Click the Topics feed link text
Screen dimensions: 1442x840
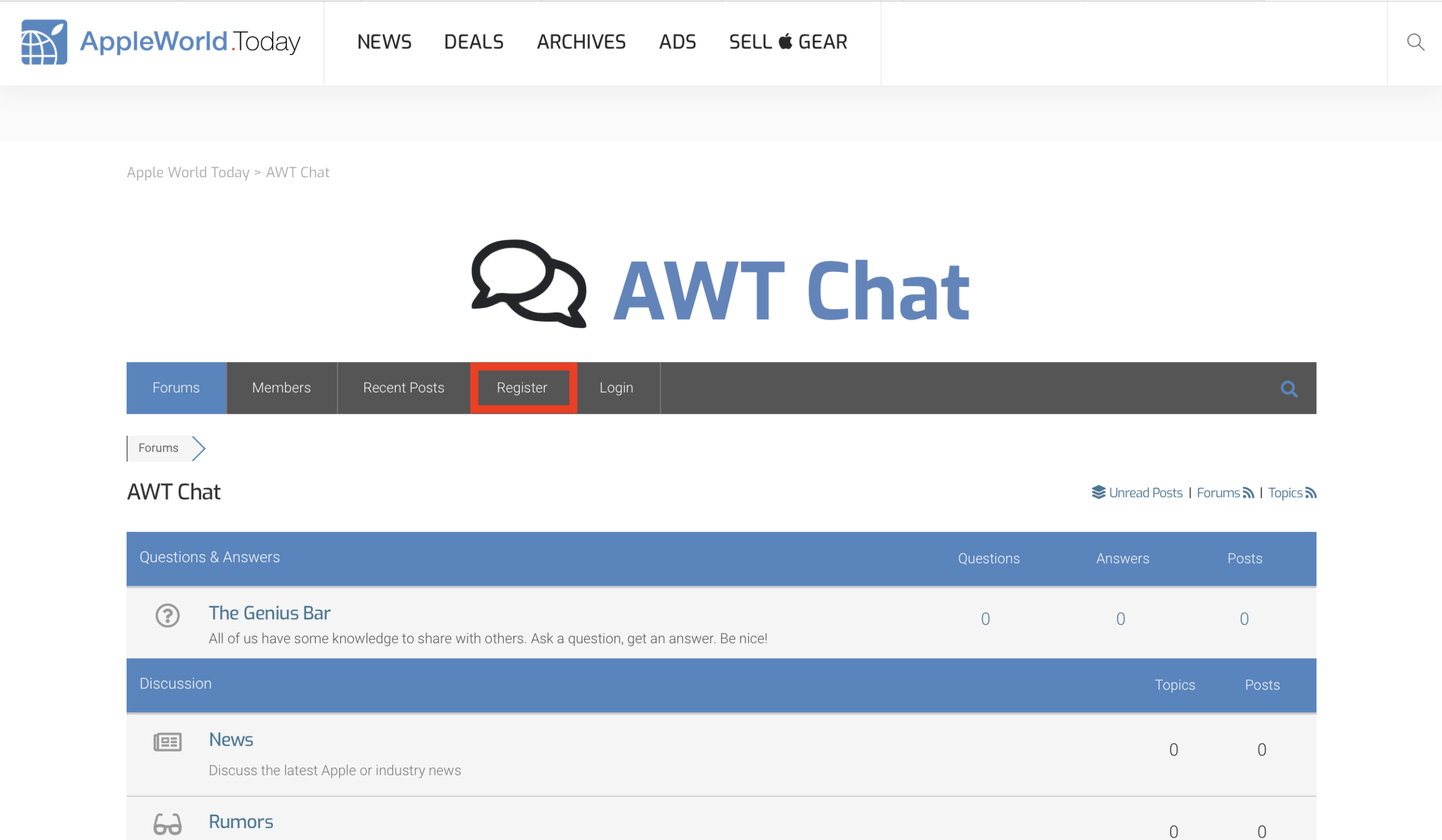point(1285,493)
